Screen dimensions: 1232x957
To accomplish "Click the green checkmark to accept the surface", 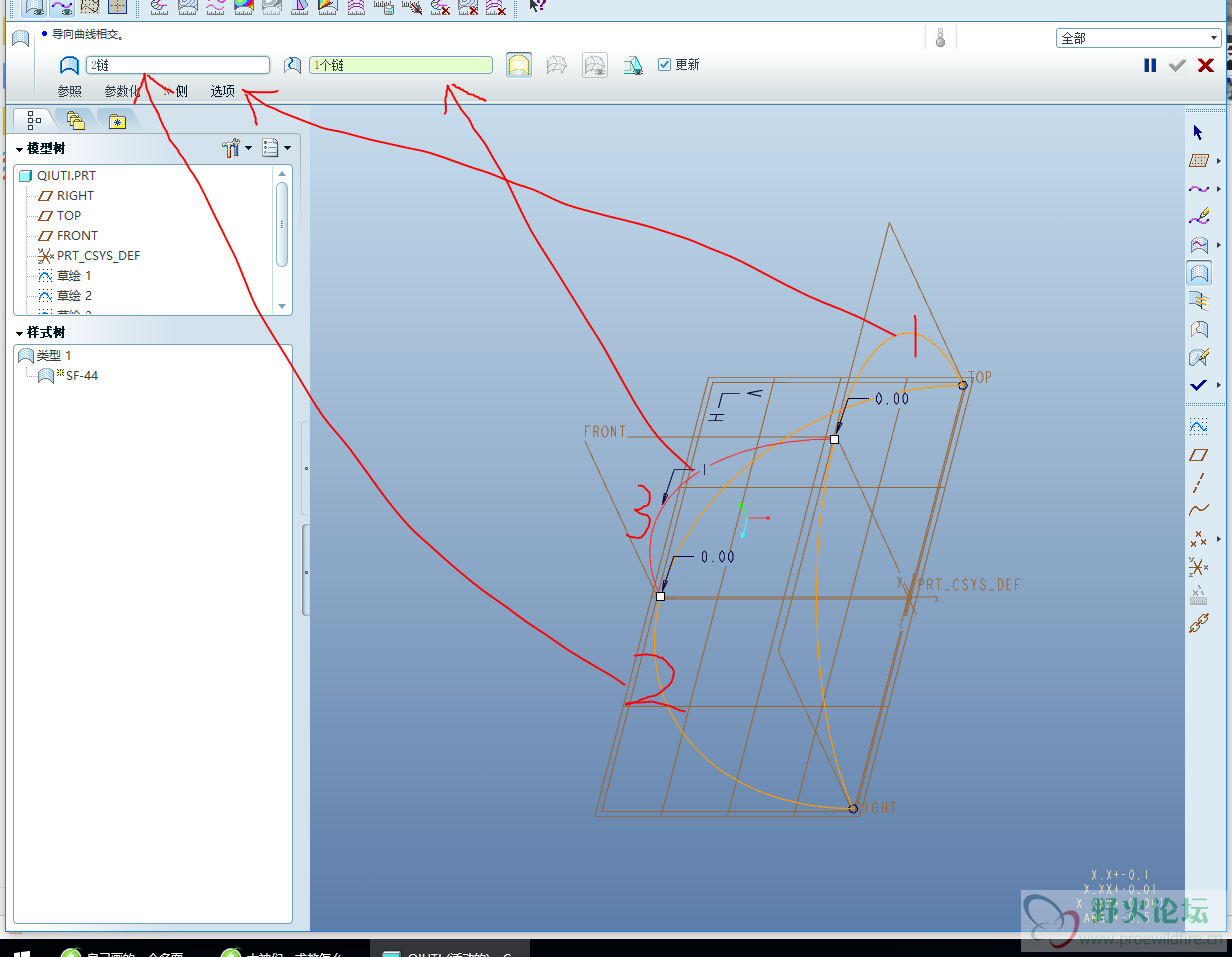I will tap(1177, 65).
